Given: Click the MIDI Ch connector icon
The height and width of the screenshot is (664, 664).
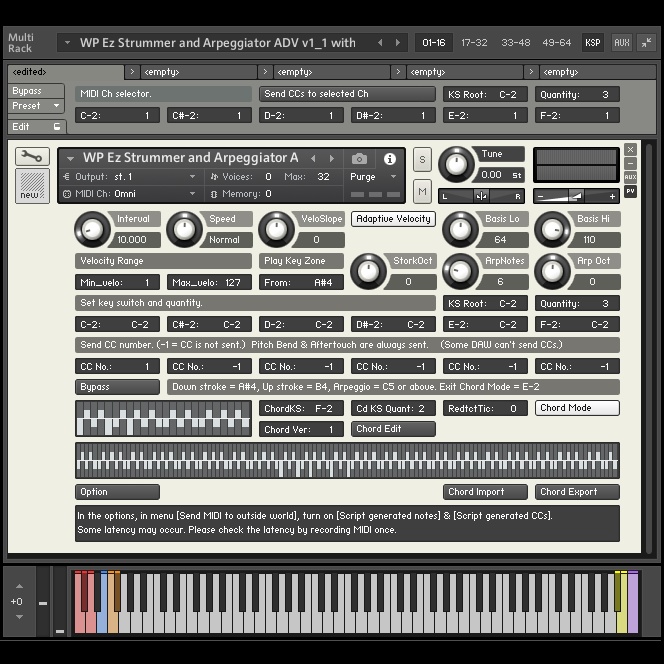Looking at the screenshot, I should [66, 194].
